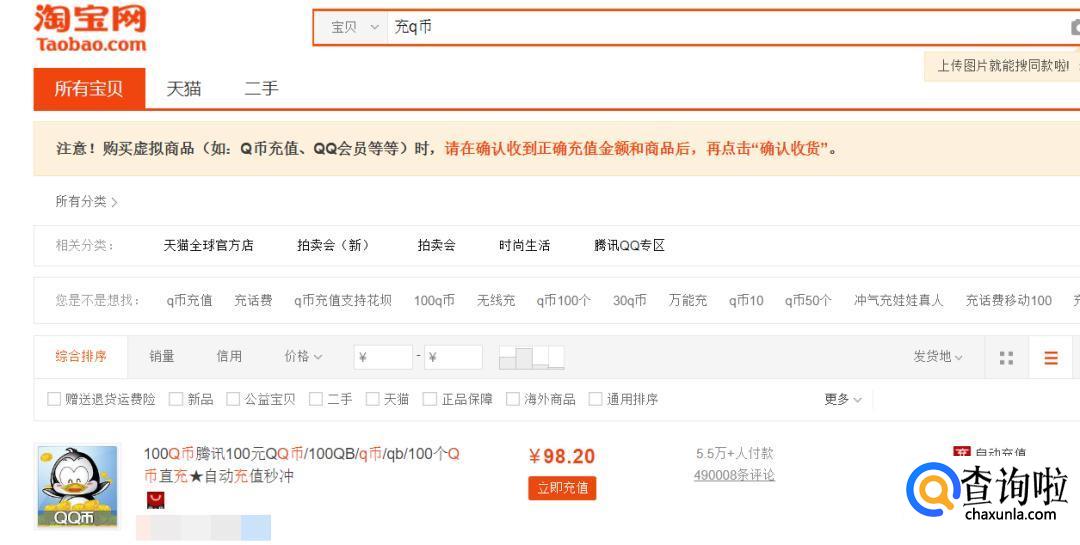The height and width of the screenshot is (545, 1080).
Task: Click the Taobao logo
Action: (x=90, y=29)
